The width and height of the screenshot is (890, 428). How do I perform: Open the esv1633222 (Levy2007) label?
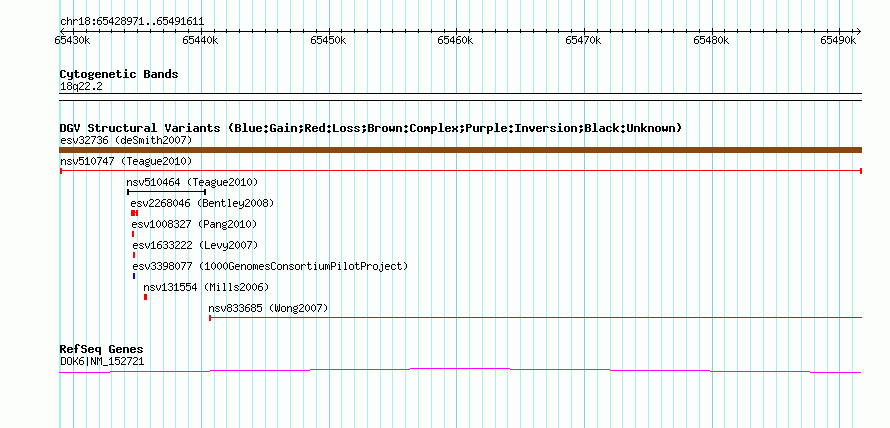[x=195, y=245]
